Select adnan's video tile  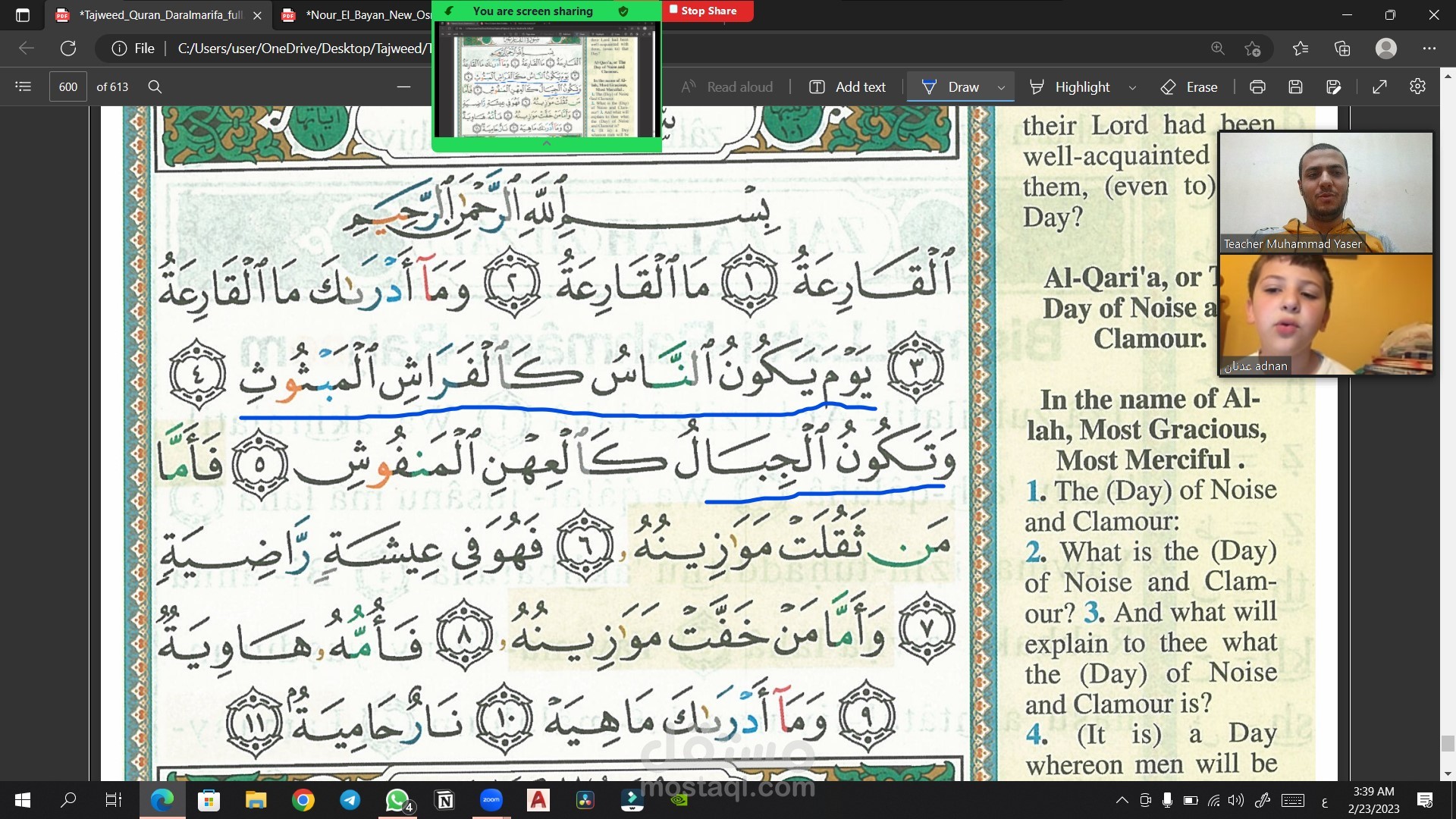tap(1326, 315)
